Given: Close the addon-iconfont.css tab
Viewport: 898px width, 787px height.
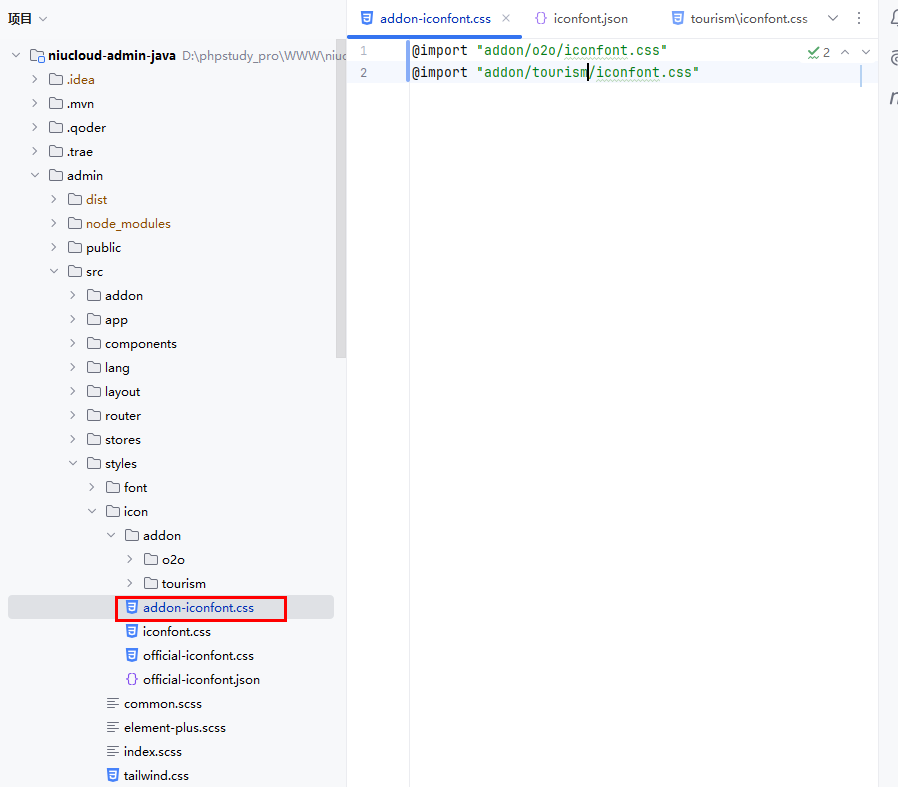Looking at the screenshot, I should 506,18.
